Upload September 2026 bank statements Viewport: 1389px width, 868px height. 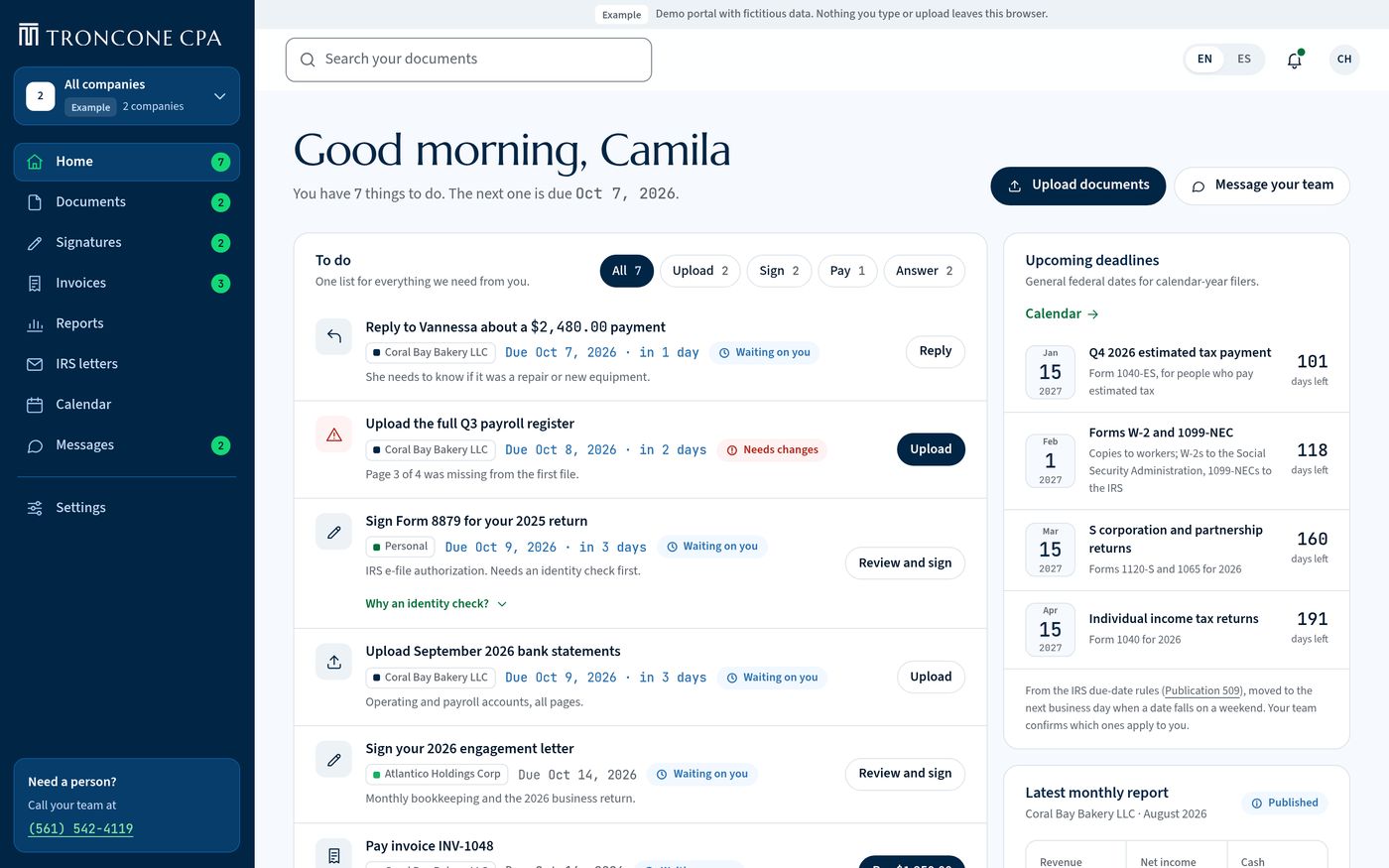[931, 678]
